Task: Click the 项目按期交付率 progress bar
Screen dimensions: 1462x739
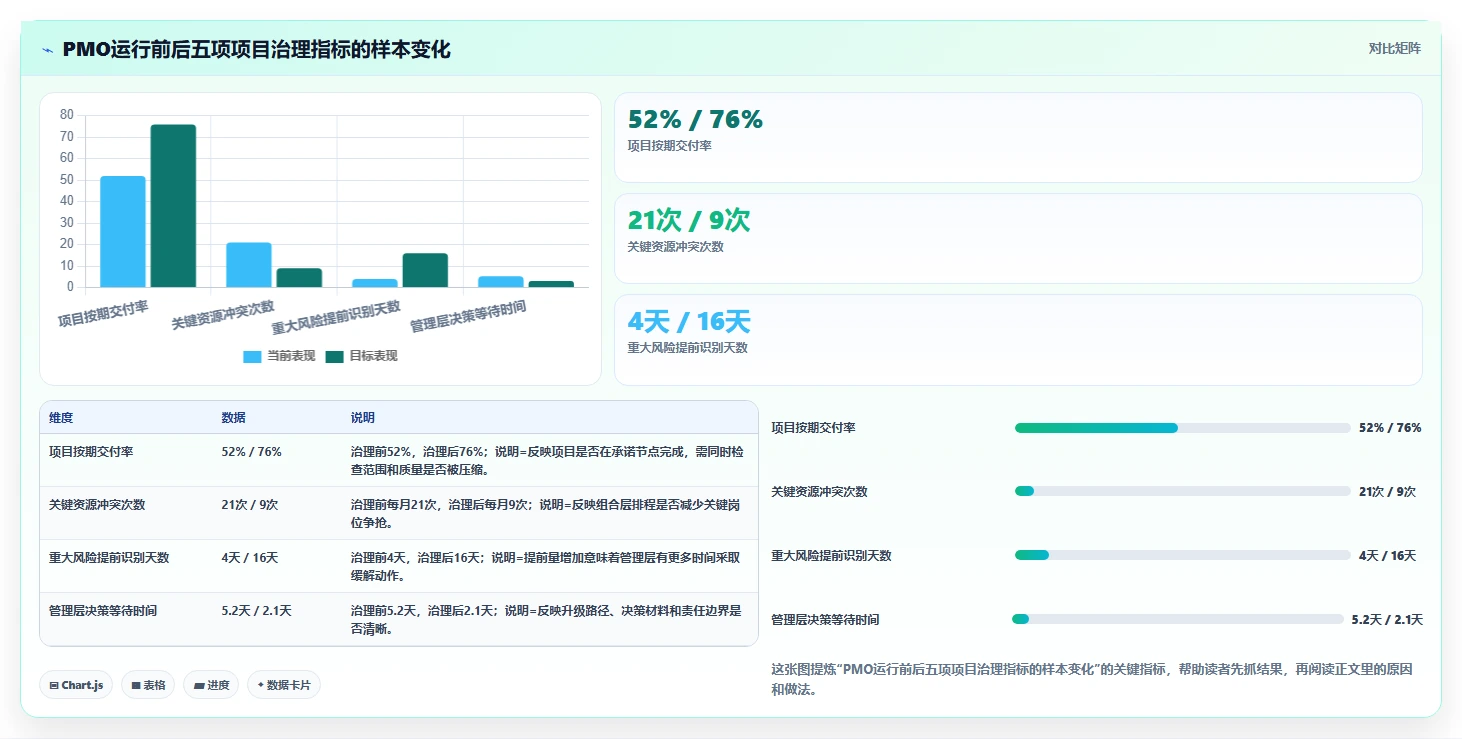Action: click(1182, 428)
